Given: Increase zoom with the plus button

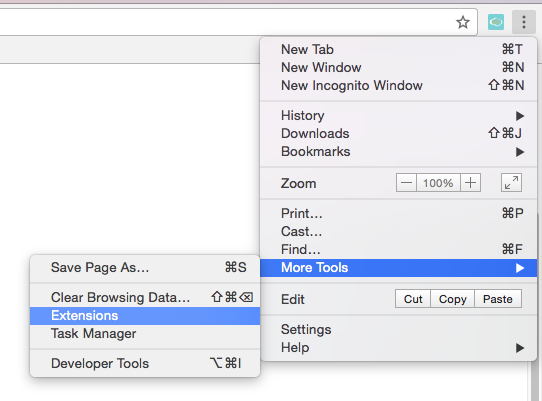Looking at the screenshot, I should click(x=470, y=183).
